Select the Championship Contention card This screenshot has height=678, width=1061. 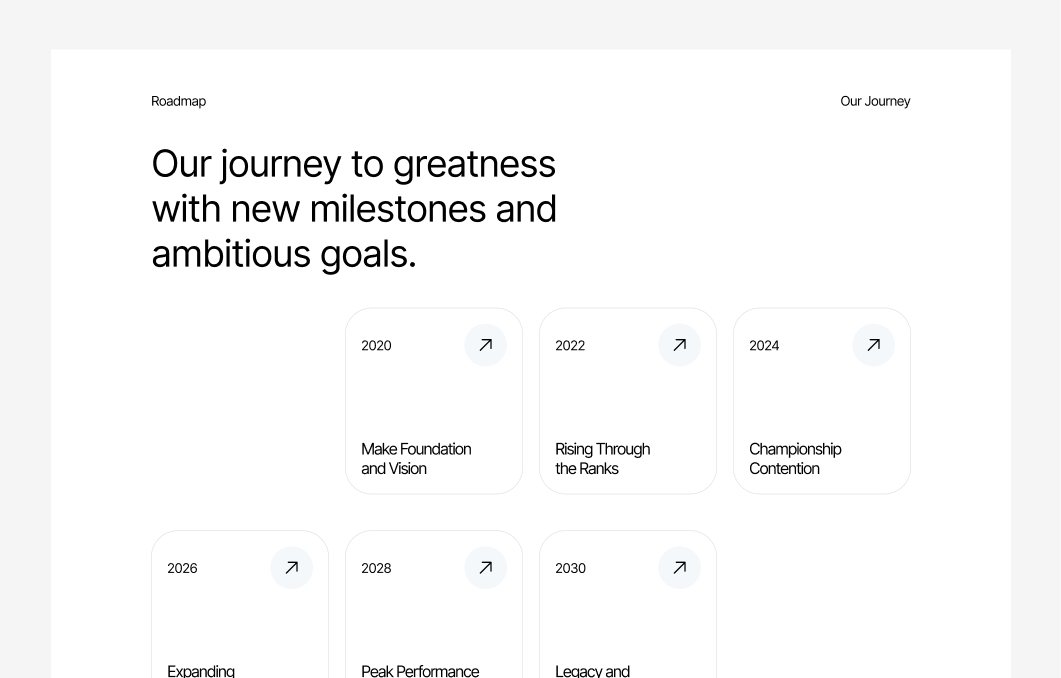tap(822, 400)
